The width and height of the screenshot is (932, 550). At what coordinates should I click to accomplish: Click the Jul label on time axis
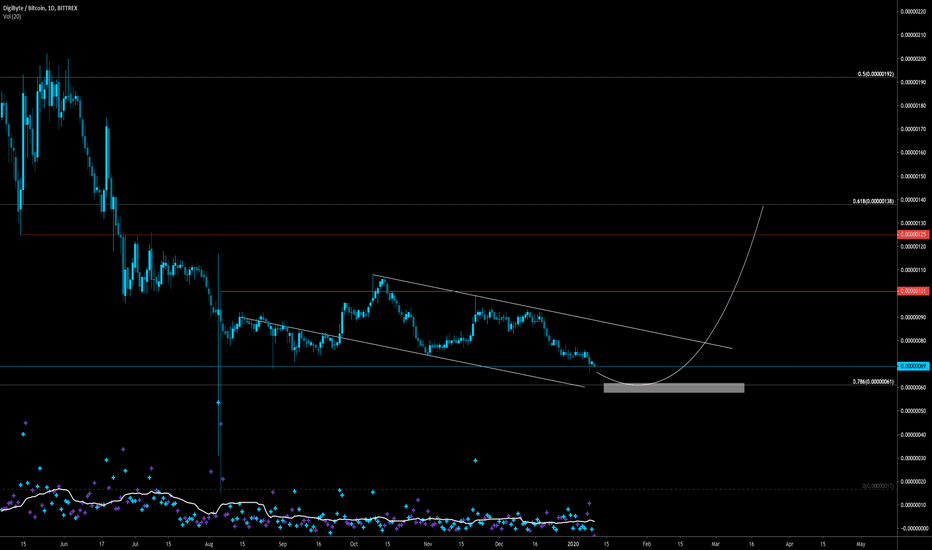click(x=135, y=544)
